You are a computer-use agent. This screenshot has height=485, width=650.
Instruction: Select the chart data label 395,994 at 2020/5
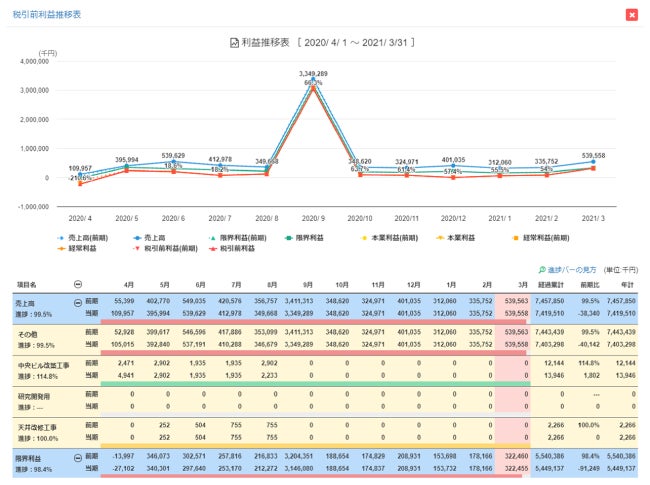(127, 160)
